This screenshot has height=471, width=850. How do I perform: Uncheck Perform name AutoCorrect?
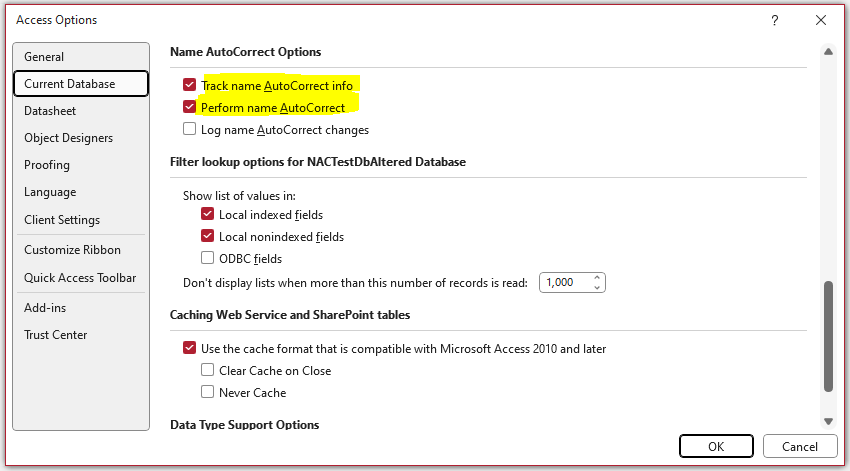189,107
